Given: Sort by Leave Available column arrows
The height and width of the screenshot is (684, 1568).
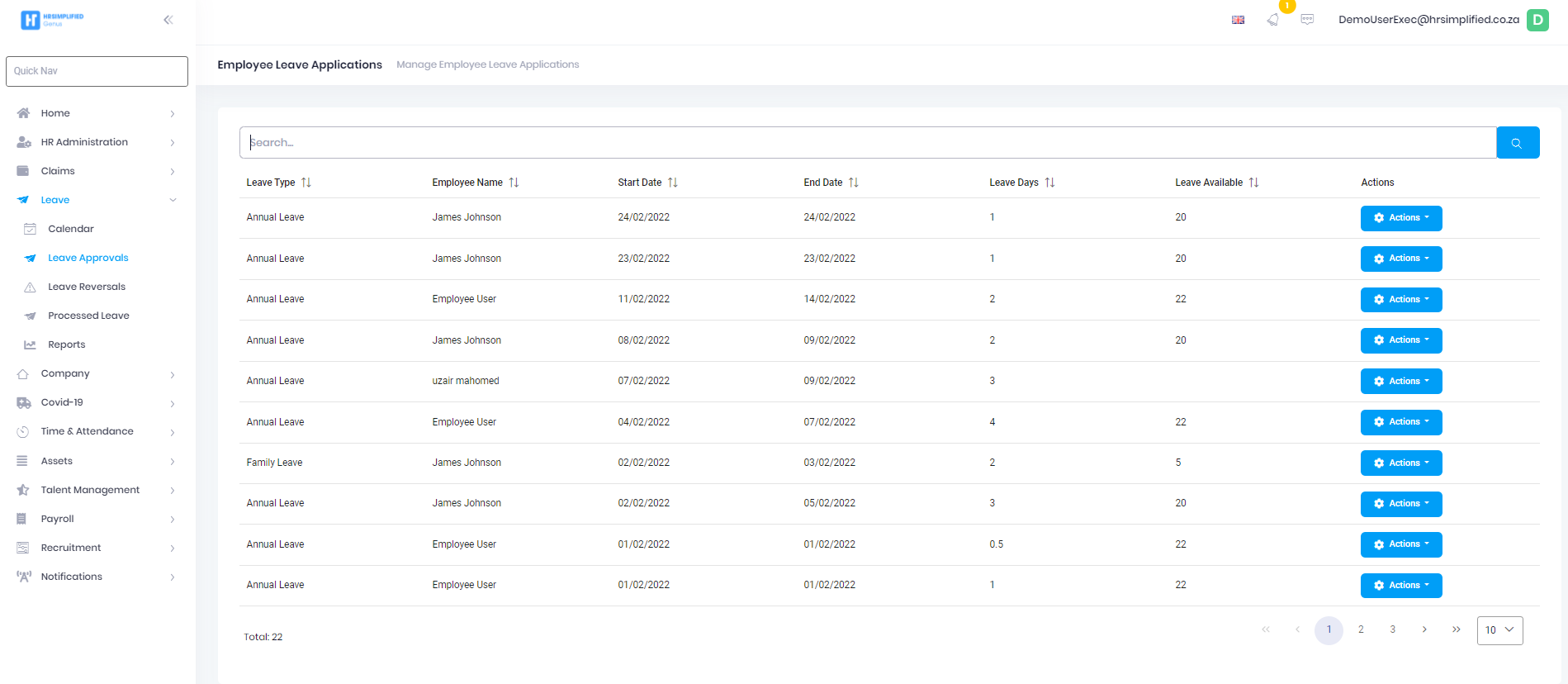Looking at the screenshot, I should [x=1253, y=183].
